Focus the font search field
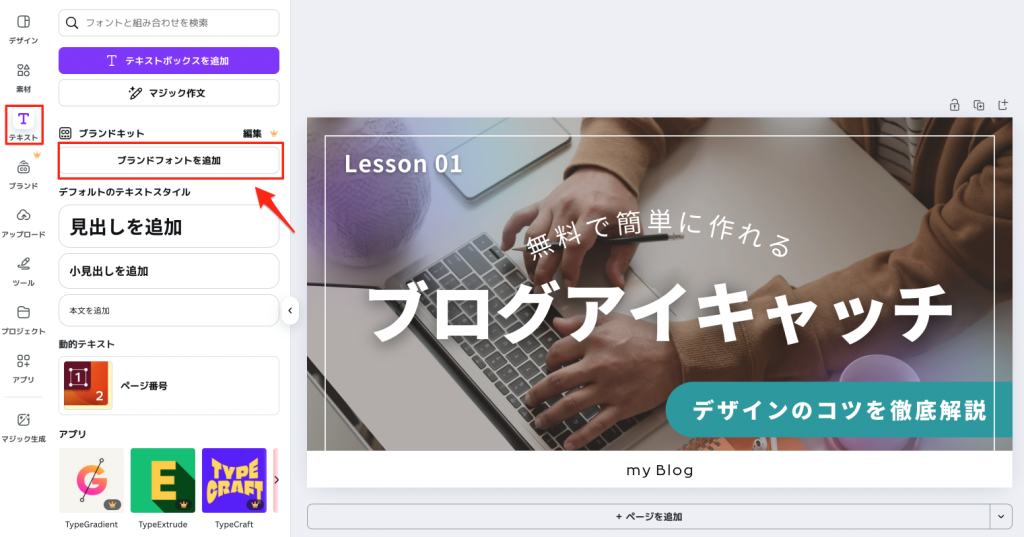Screen dimensions: 1024x537 point(169,23)
